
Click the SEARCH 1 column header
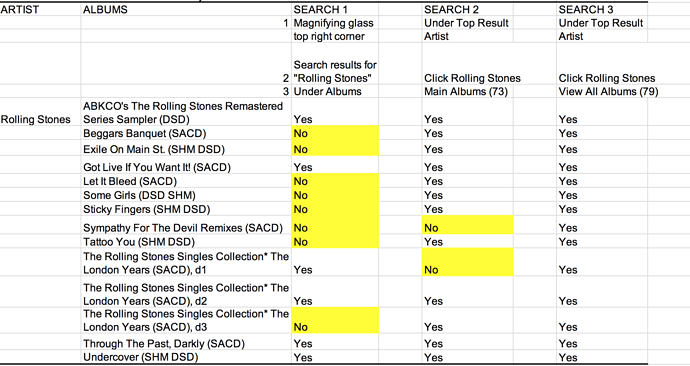[x=335, y=9]
